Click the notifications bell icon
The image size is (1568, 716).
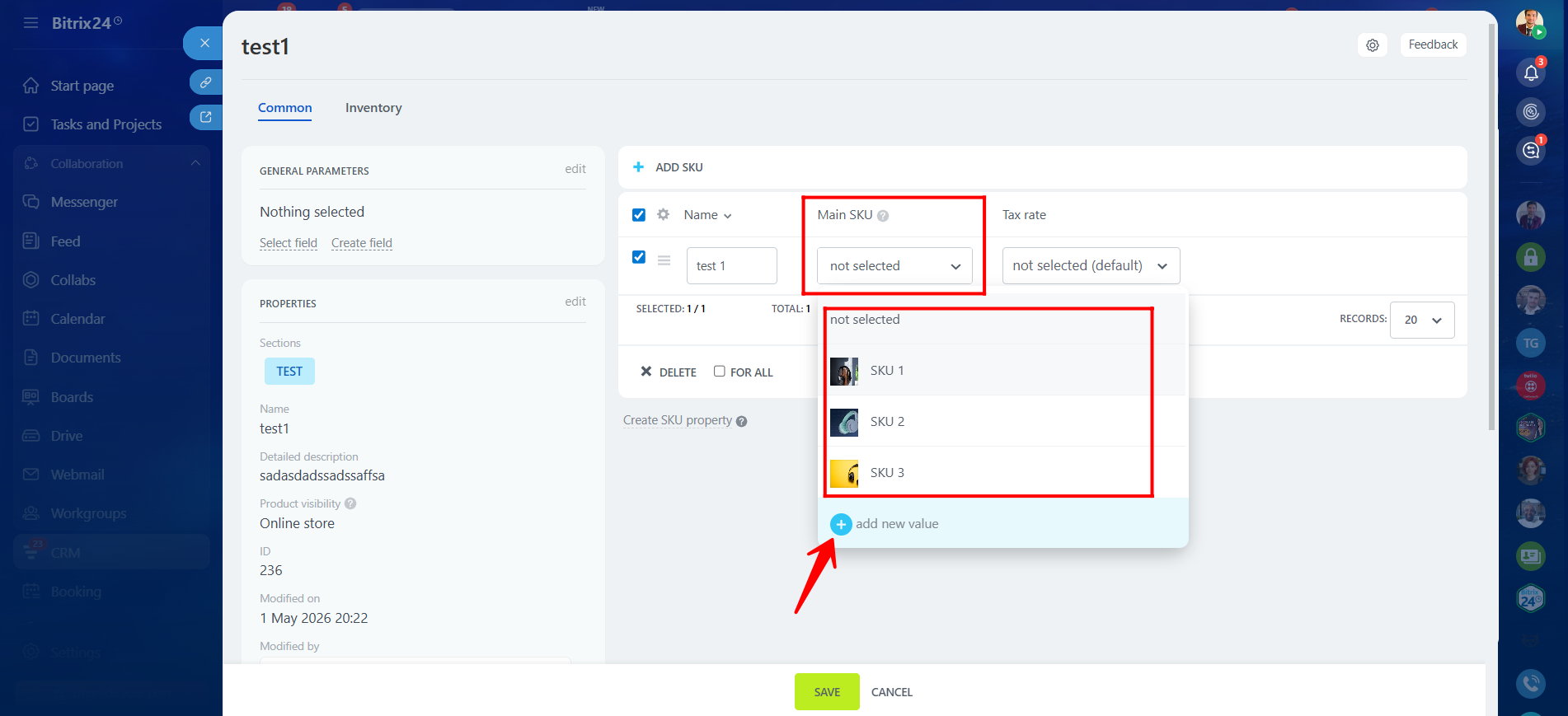[x=1531, y=73]
